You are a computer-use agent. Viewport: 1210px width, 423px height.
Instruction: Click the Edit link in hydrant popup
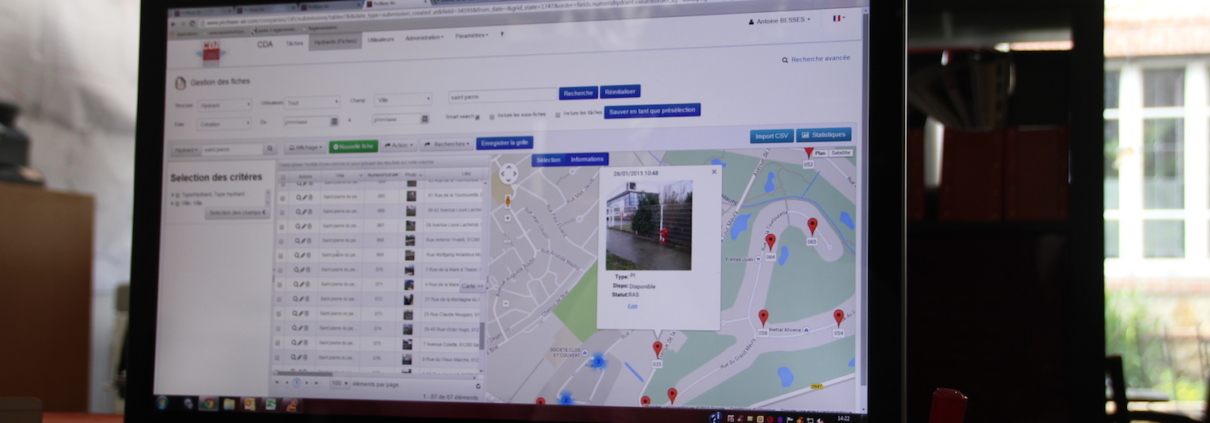point(632,306)
